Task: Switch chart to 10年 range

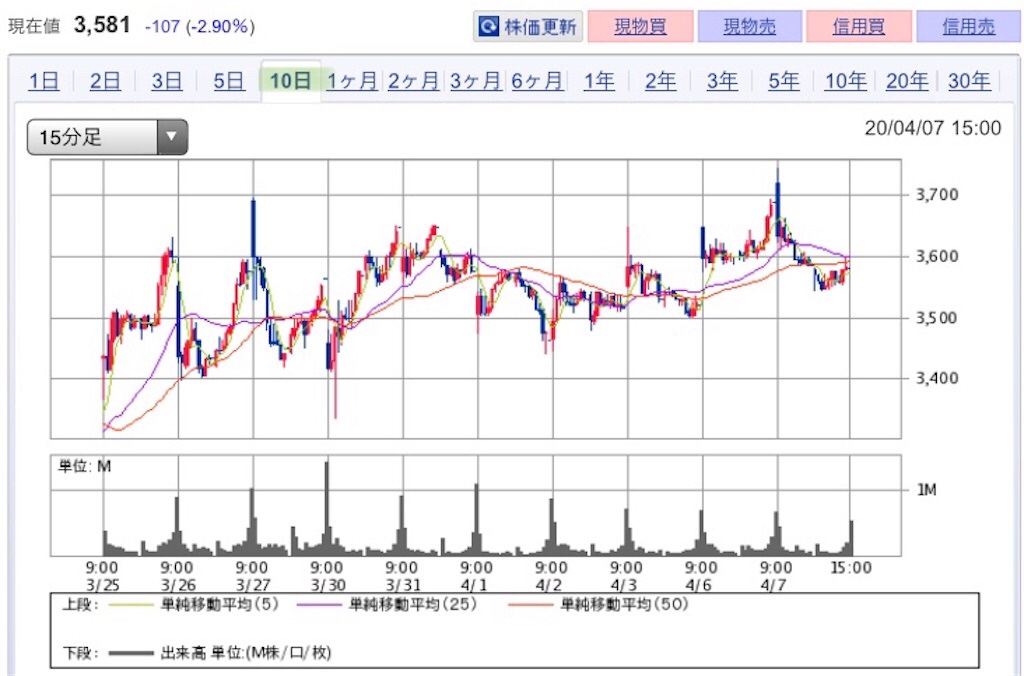Action: coord(845,81)
